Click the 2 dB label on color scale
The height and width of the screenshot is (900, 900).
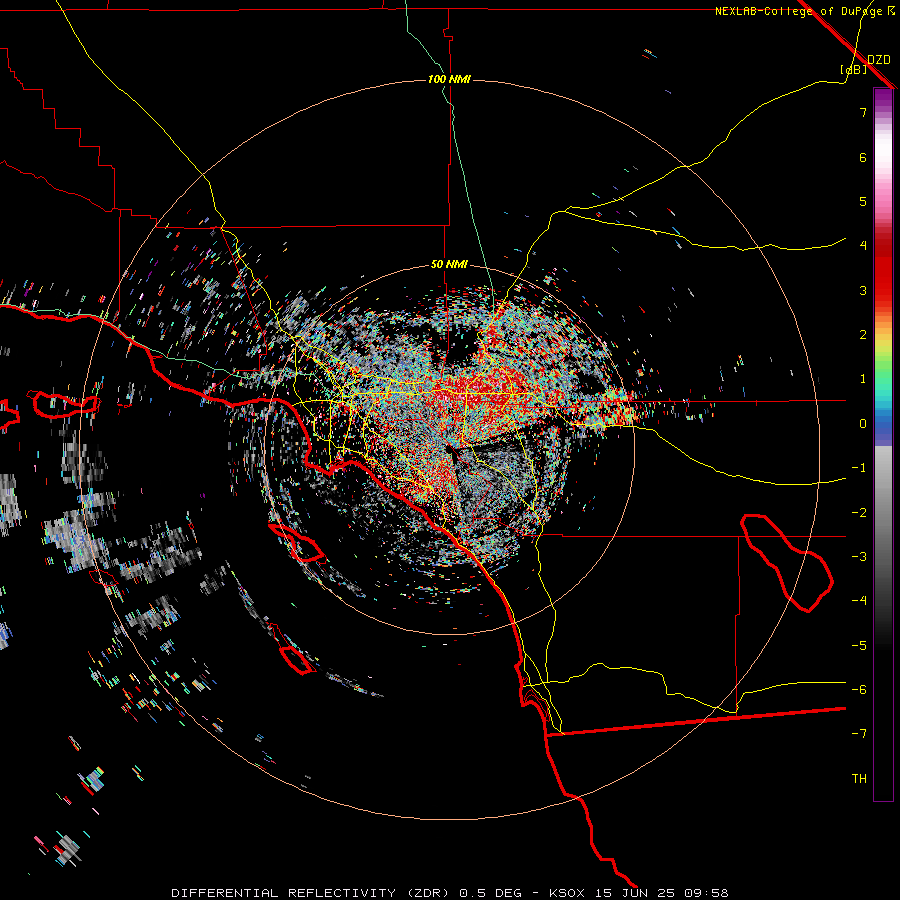pos(863,335)
